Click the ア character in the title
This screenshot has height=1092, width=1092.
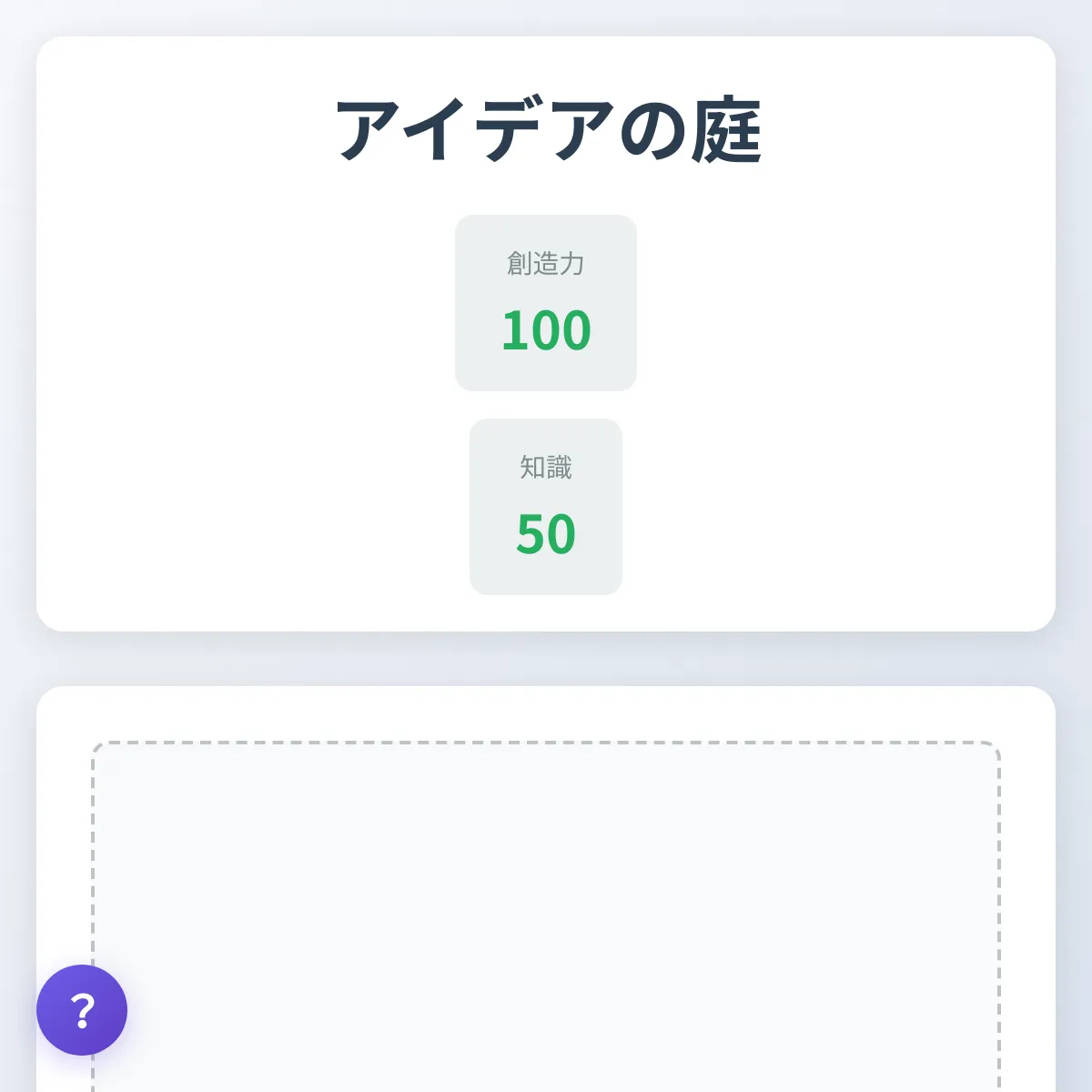click(369, 130)
